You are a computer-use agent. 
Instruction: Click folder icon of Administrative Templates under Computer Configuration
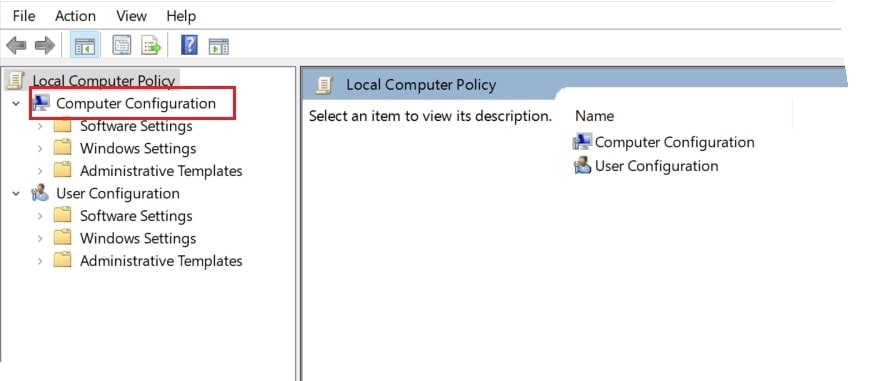pyautogui.click(x=63, y=170)
